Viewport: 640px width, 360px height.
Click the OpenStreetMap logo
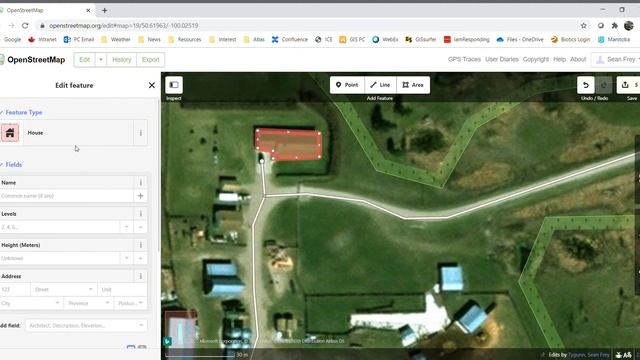[33, 60]
